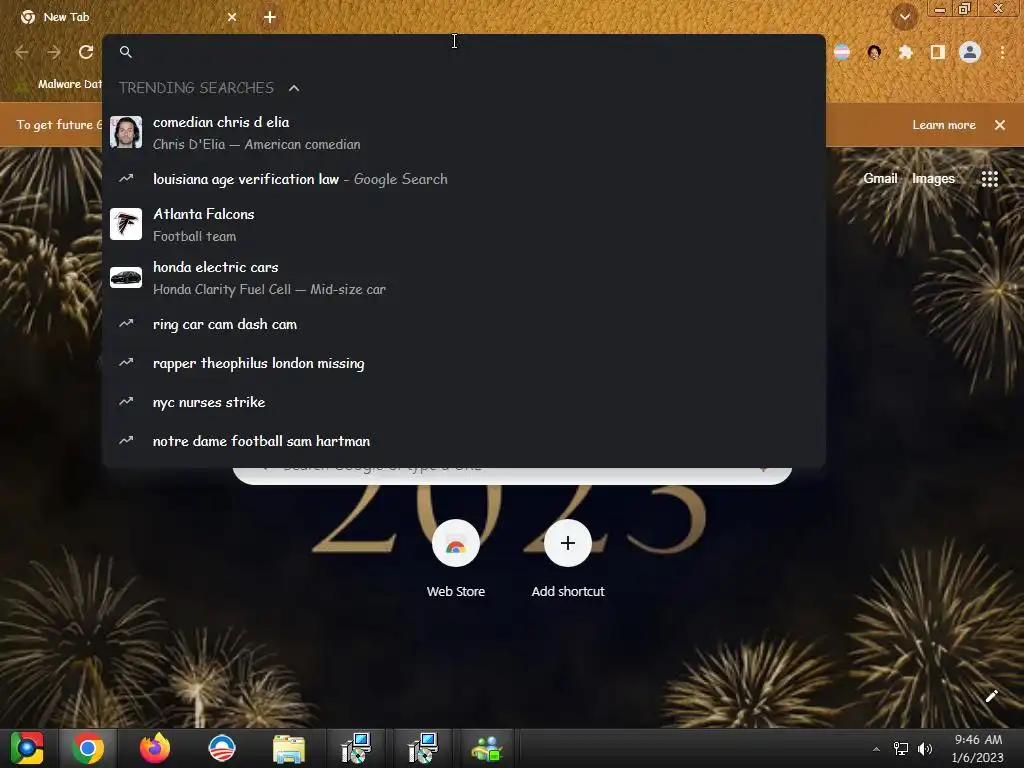Image resolution: width=1024 pixels, height=768 pixels.
Task: Select notre dame football sam hartman suggestion
Action: click(x=464, y=441)
